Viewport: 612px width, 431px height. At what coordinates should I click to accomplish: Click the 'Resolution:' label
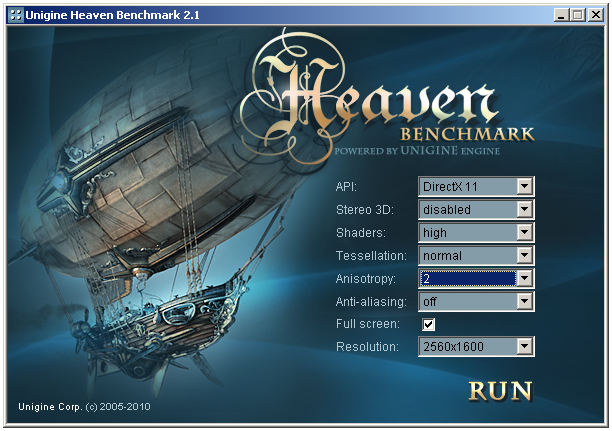[x=367, y=347]
